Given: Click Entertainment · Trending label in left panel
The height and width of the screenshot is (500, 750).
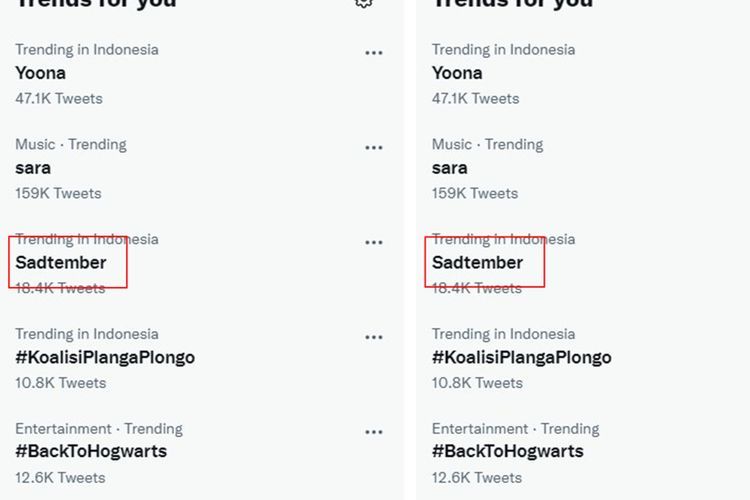Looking at the screenshot, I should coord(99,429).
